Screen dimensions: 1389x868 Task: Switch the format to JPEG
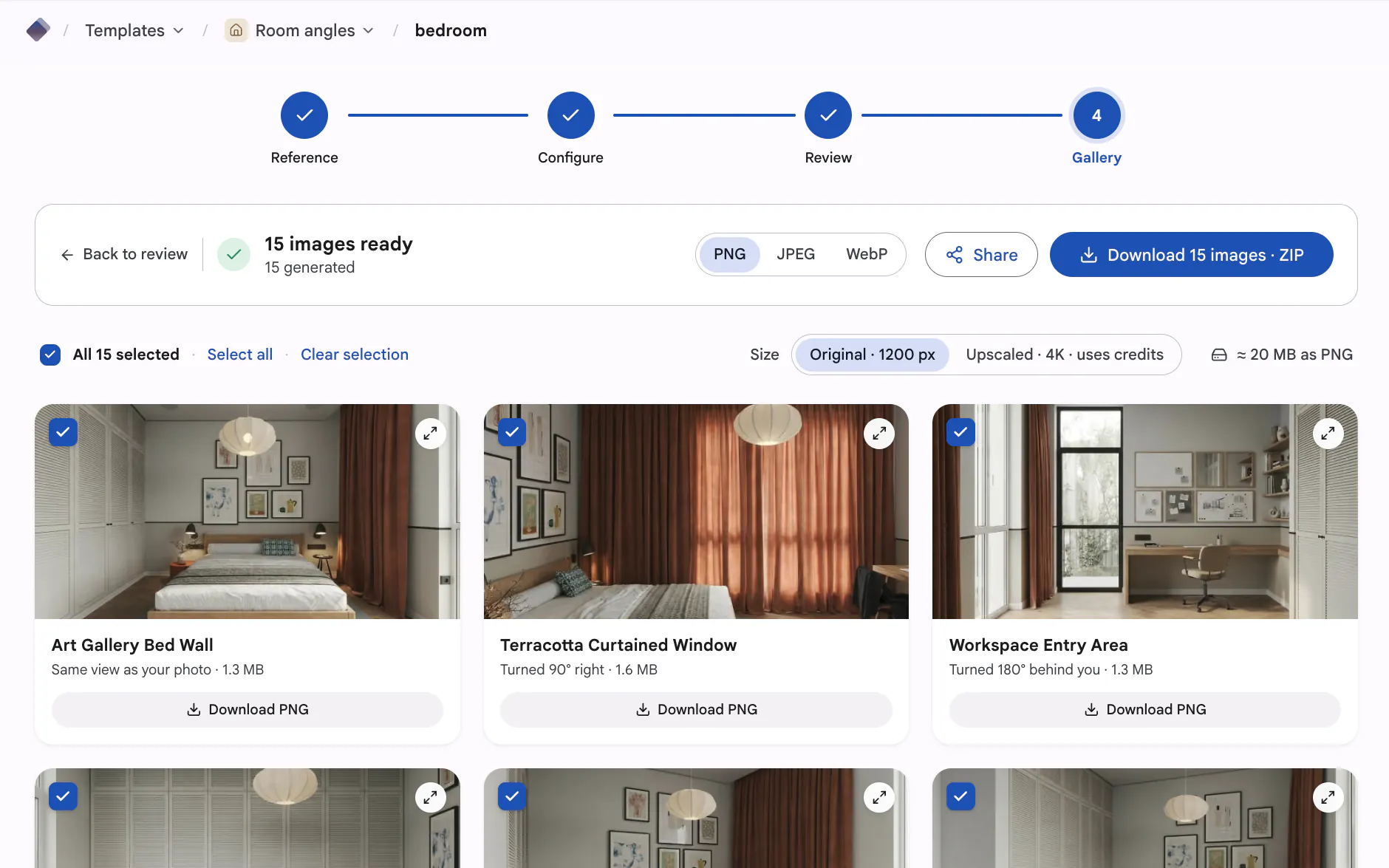point(796,254)
